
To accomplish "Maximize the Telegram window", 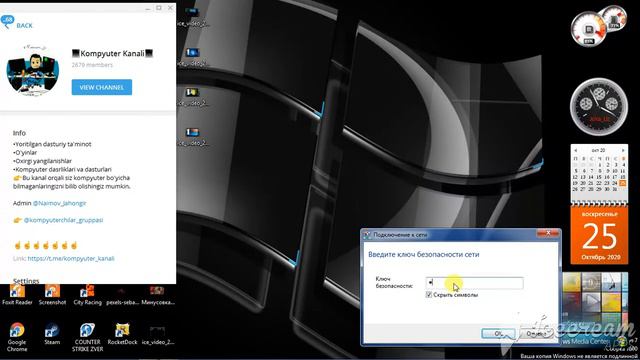I will click(x=159, y=8).
